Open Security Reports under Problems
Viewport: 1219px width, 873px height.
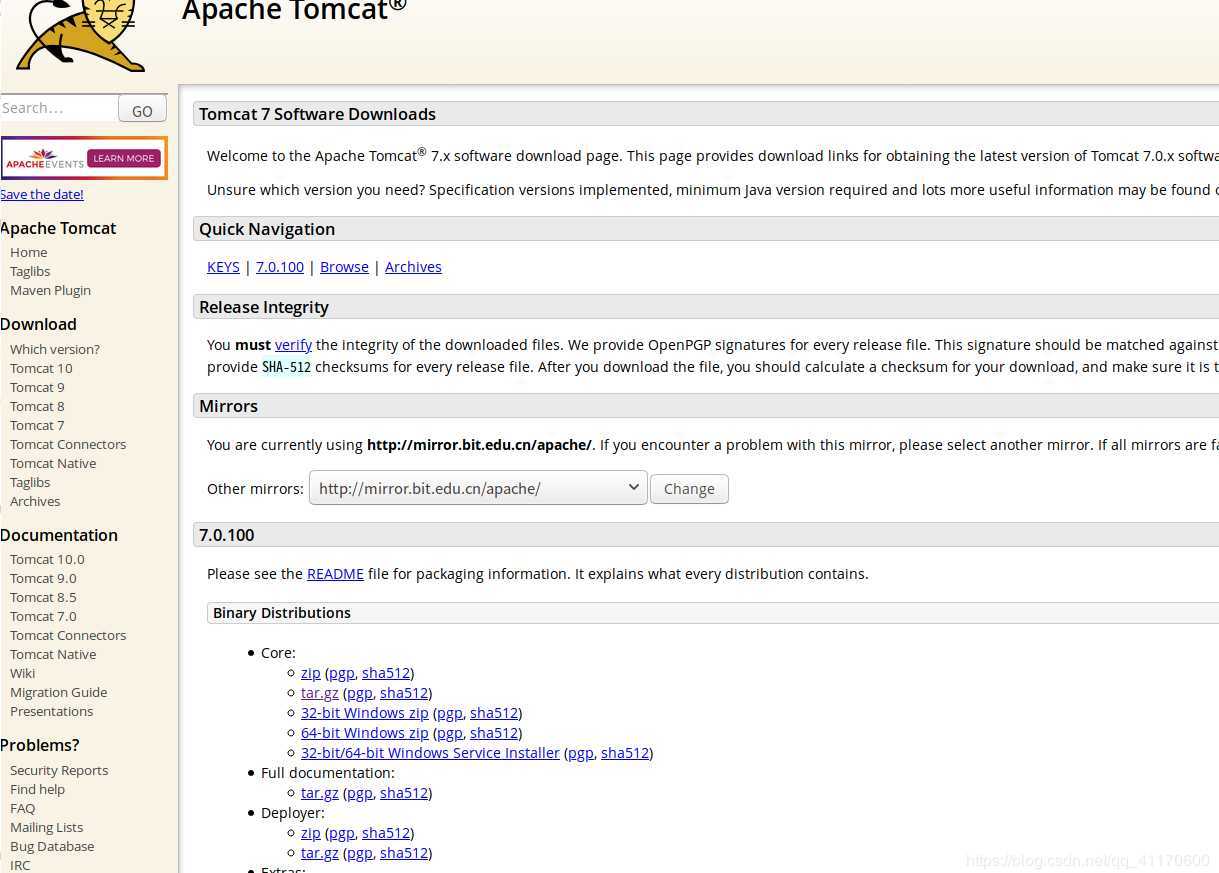(x=59, y=770)
